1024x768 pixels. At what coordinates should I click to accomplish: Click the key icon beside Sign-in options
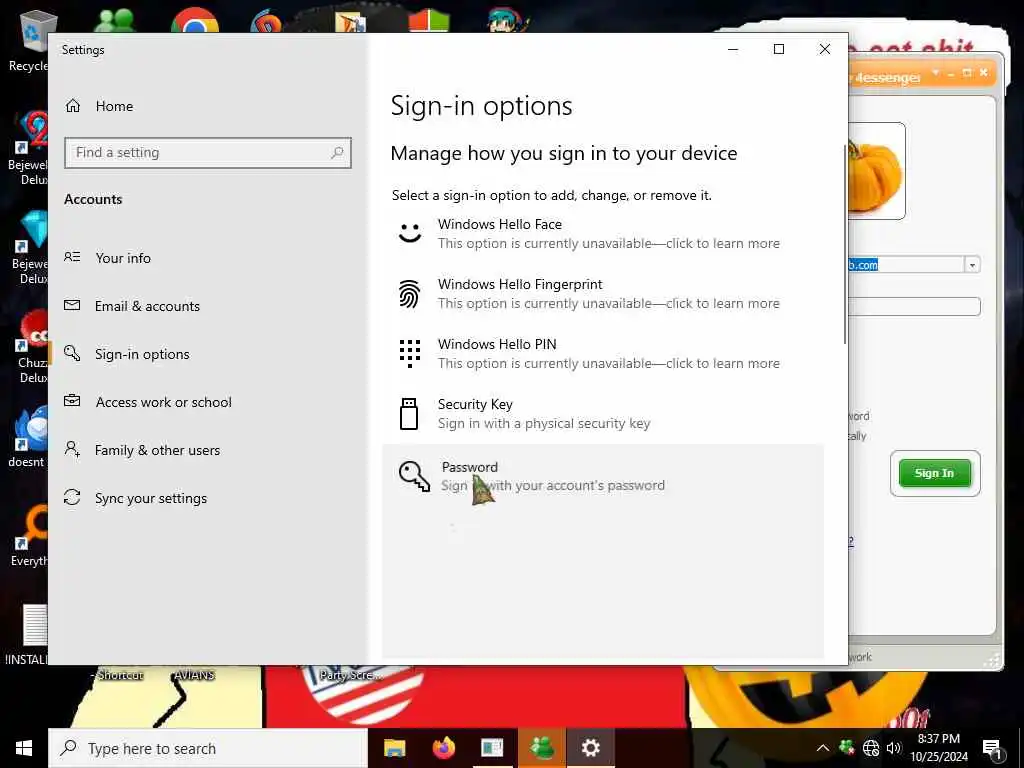72,353
